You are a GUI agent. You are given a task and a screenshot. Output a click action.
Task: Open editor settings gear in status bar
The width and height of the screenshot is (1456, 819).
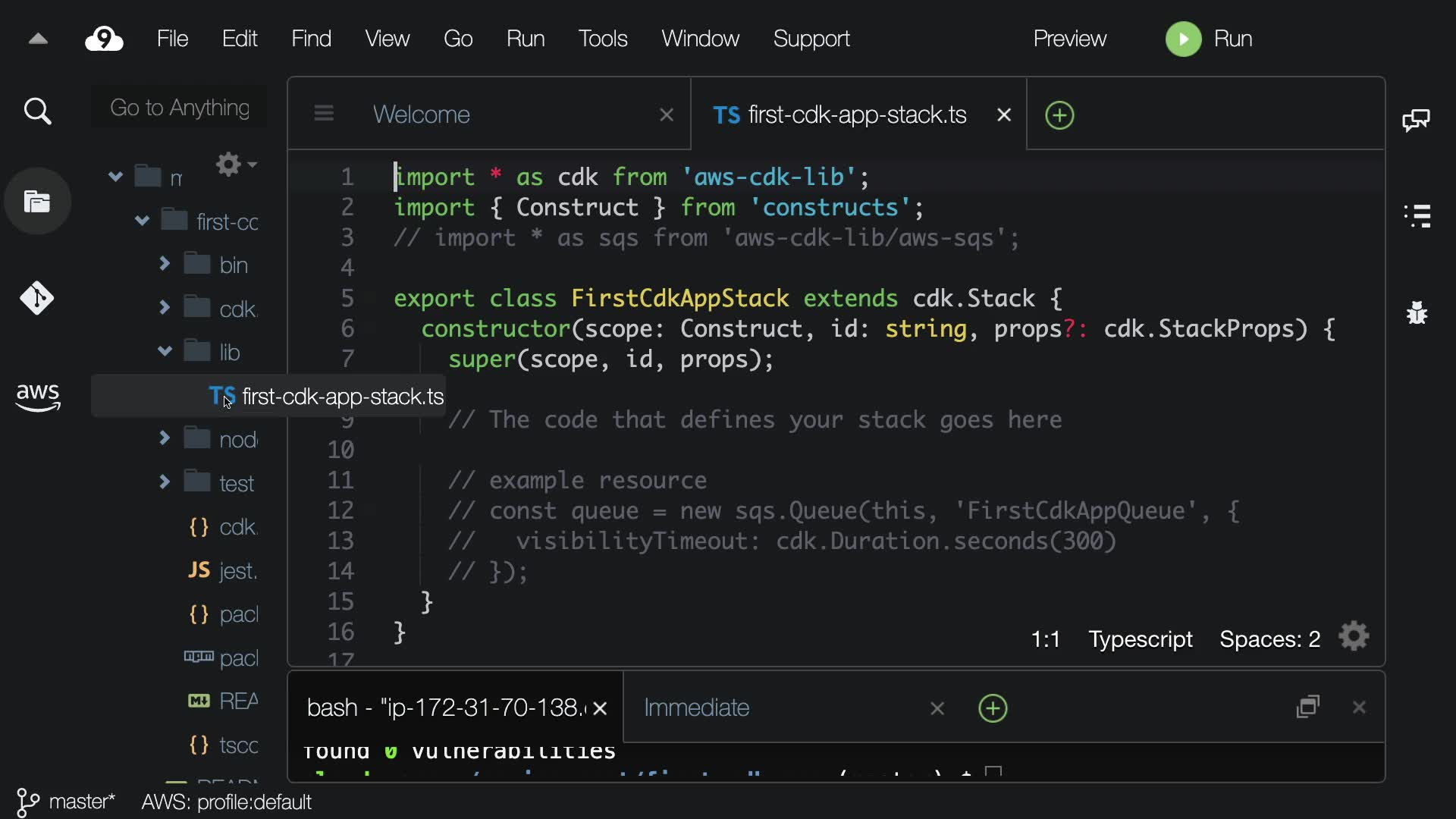1354,637
